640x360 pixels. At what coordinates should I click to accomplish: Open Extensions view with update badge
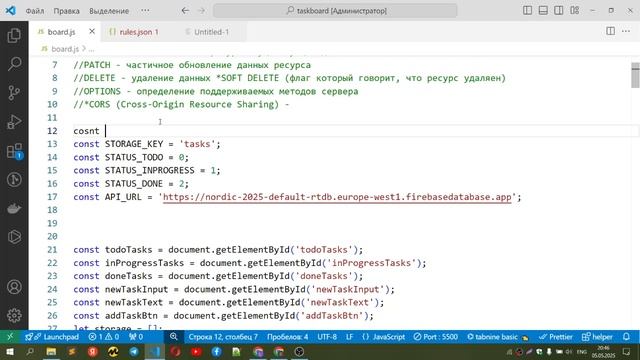pyautogui.click(x=14, y=151)
